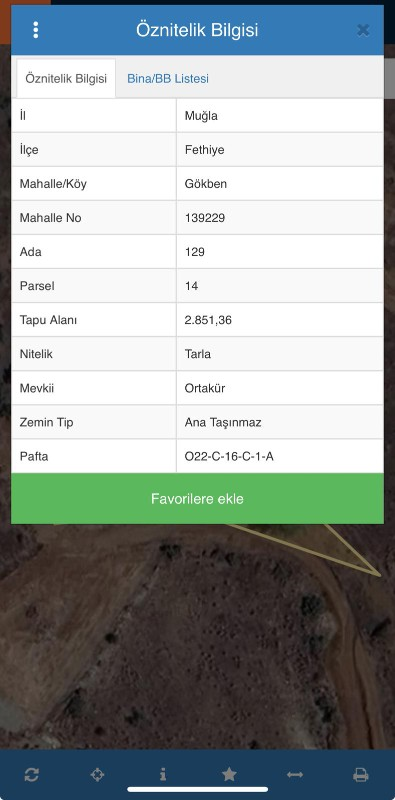The image size is (395, 800).
Task: Open favorites with the star icon
Action: 229,774
